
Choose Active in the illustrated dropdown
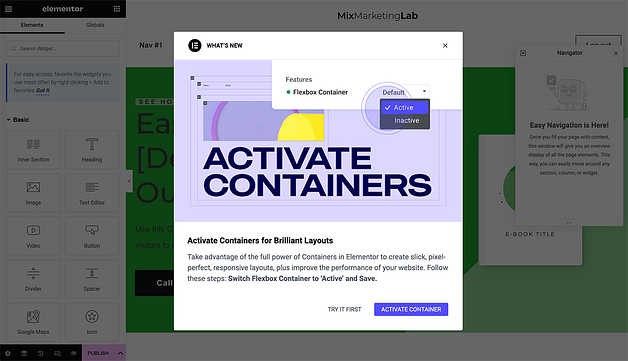[405, 107]
